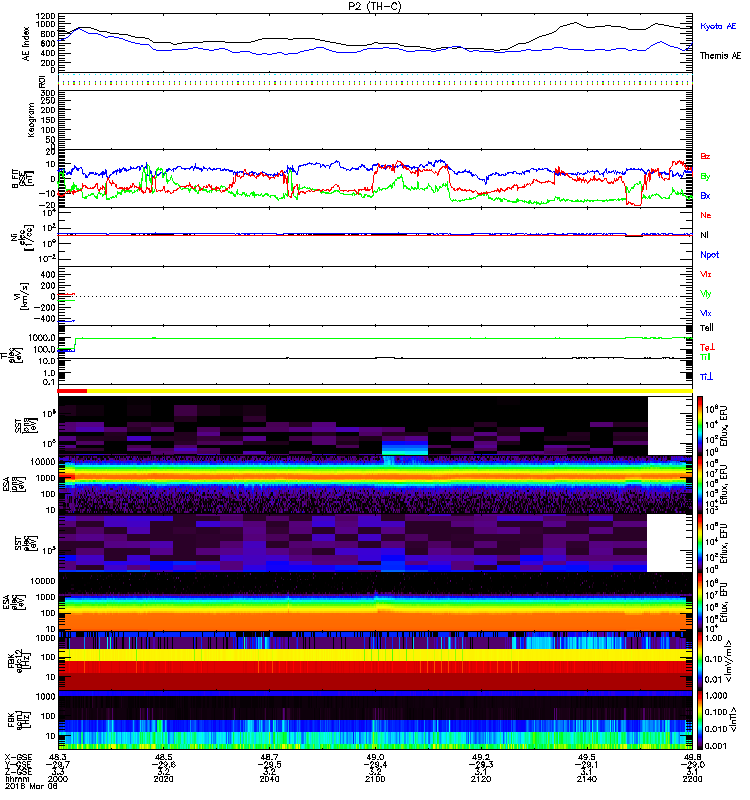The image size is (750, 800).
Task: Click the blue 'Vix' velocity legend
Action: pyautogui.click(x=706, y=313)
